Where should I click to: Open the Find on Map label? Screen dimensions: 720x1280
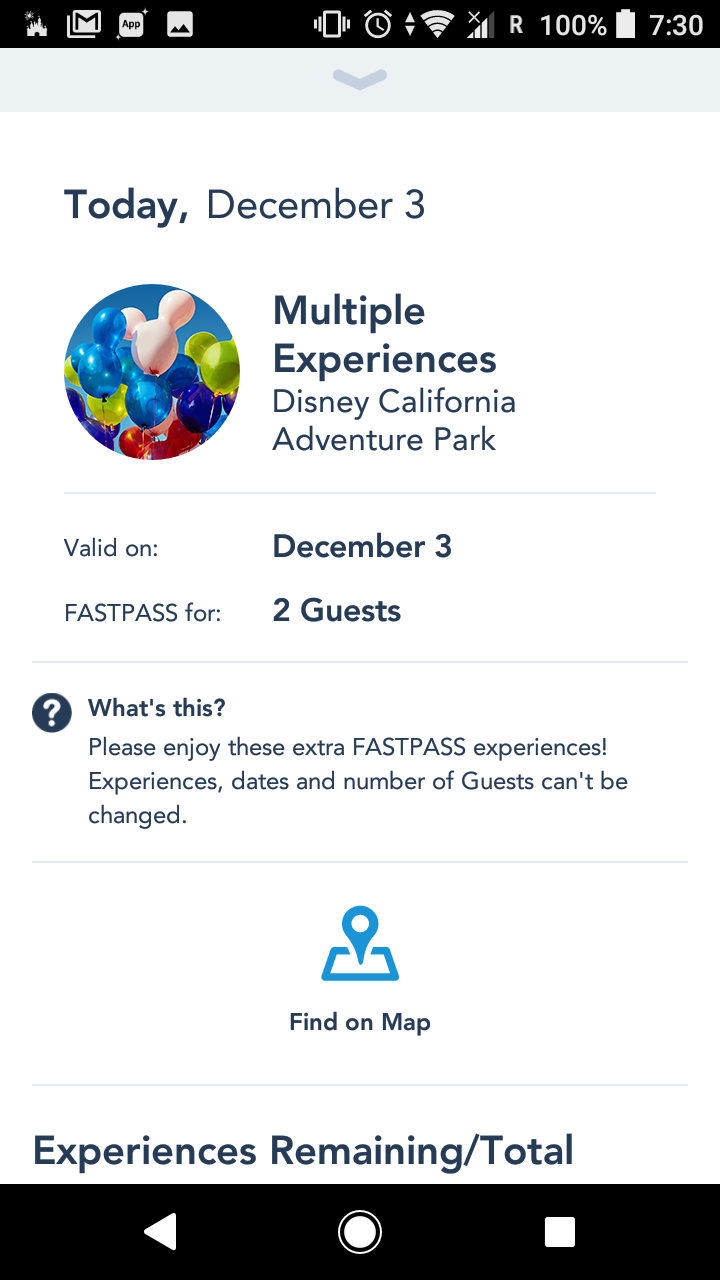point(360,1022)
